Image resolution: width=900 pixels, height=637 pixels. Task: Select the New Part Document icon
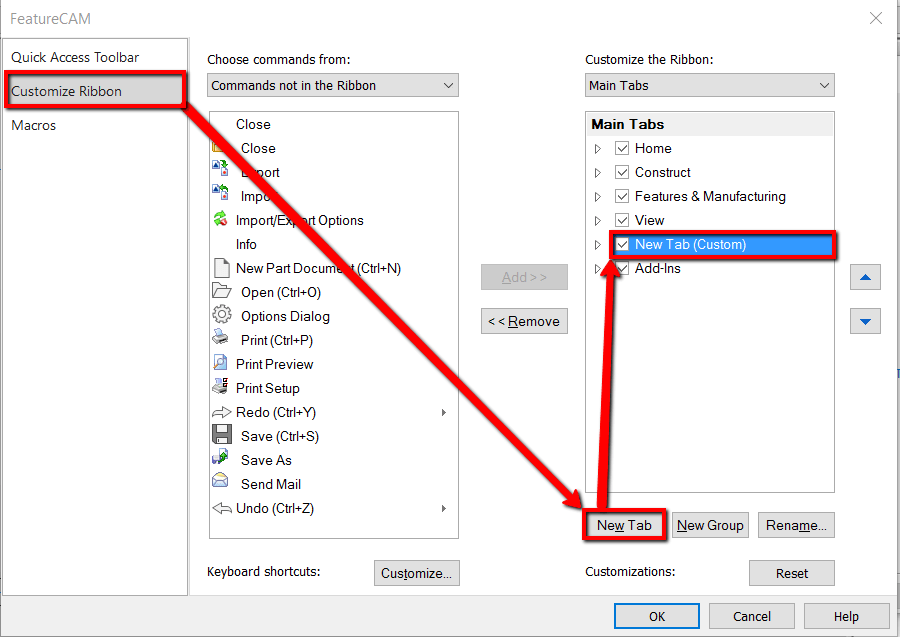coord(222,268)
